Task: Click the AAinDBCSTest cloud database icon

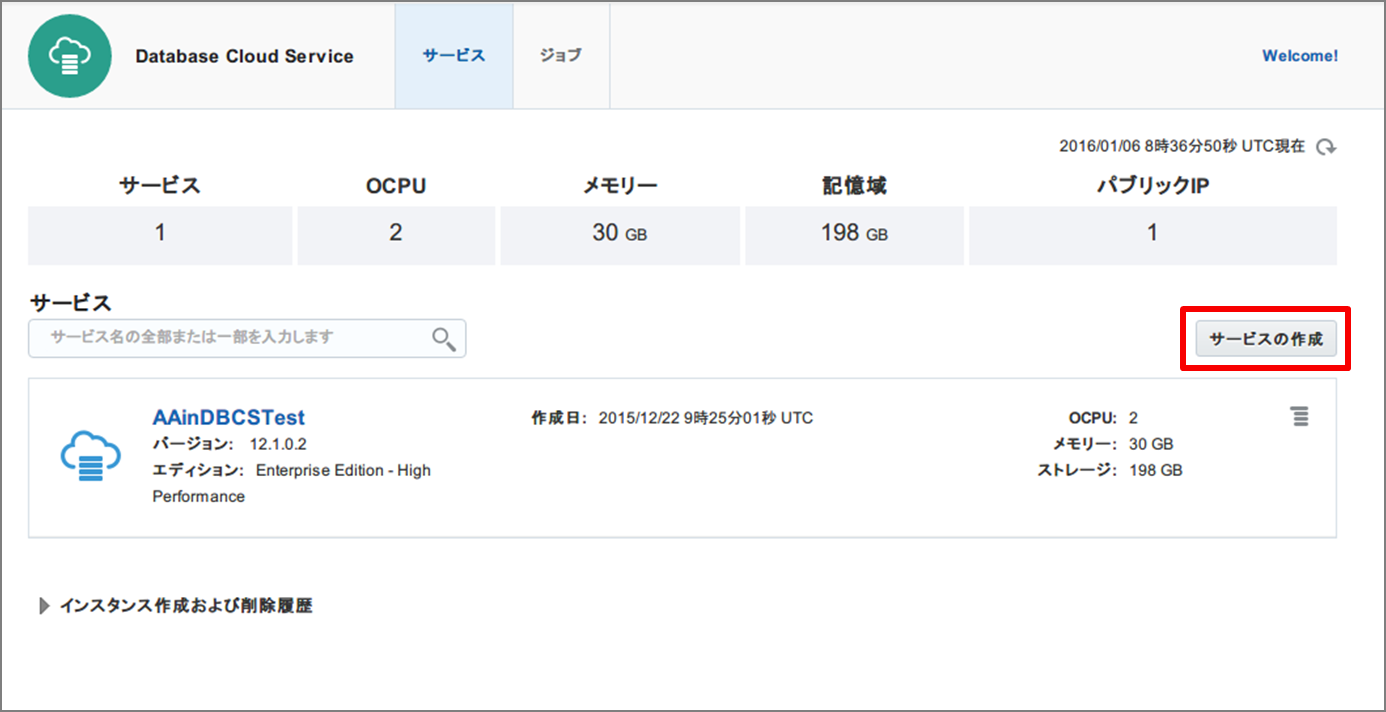Action: [x=91, y=456]
